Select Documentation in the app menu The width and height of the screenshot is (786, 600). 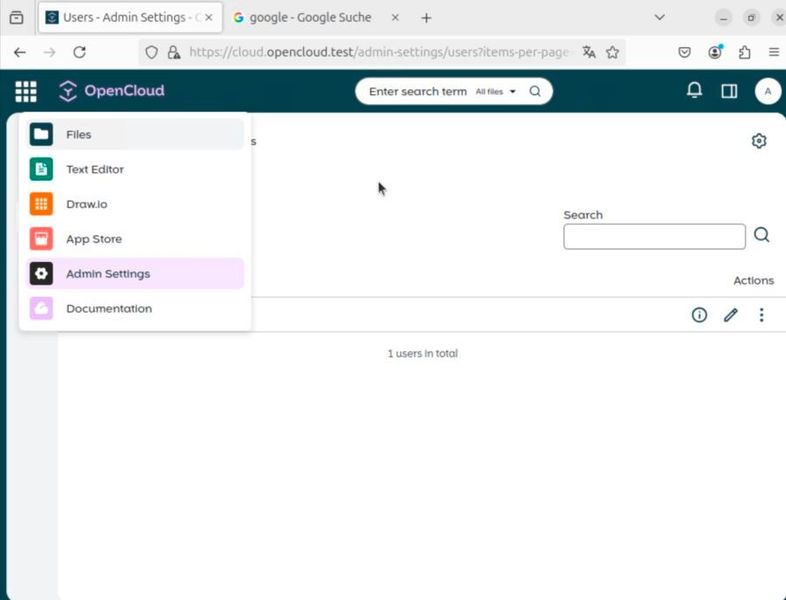pyautogui.click(x=135, y=308)
